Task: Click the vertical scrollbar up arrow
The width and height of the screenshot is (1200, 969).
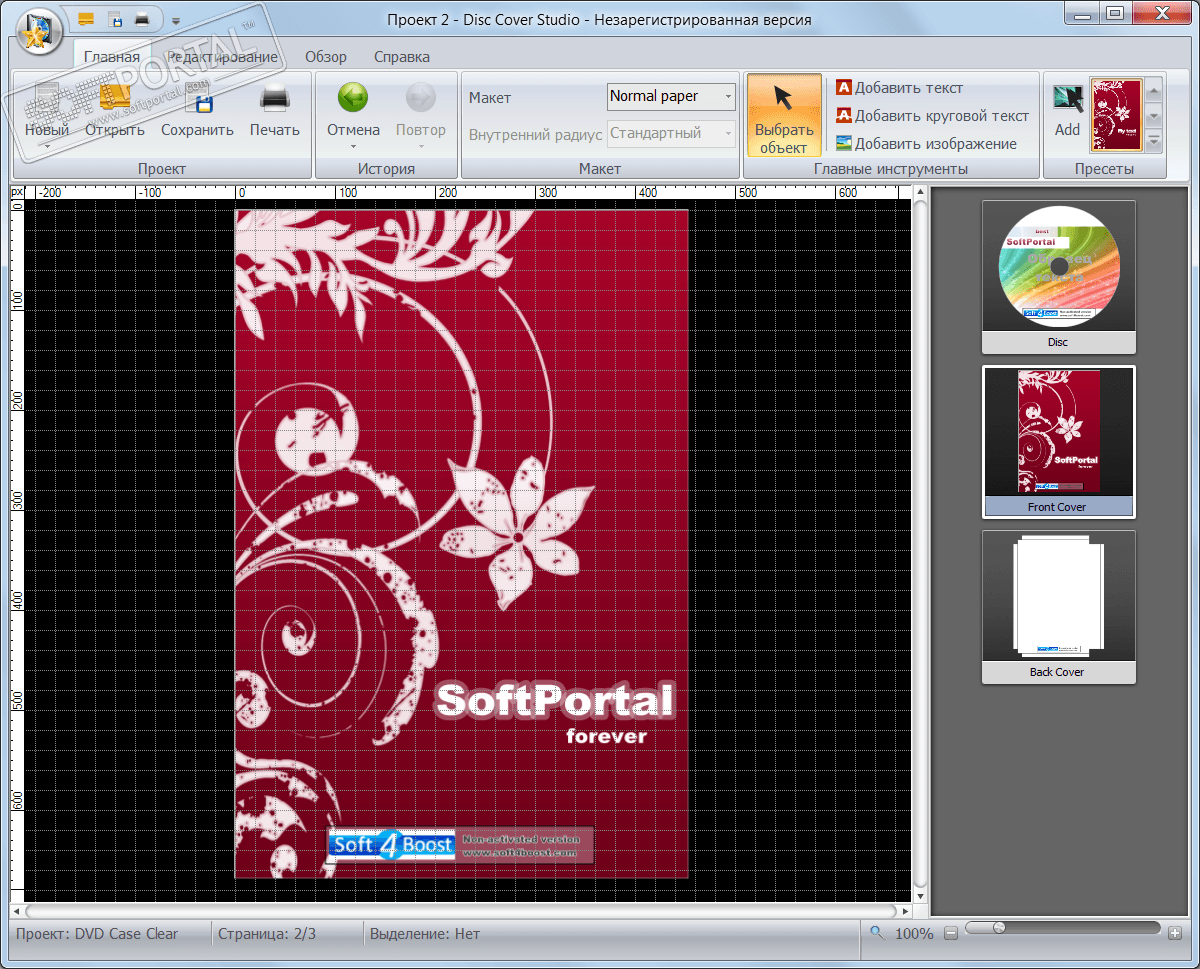Action: click(x=920, y=193)
